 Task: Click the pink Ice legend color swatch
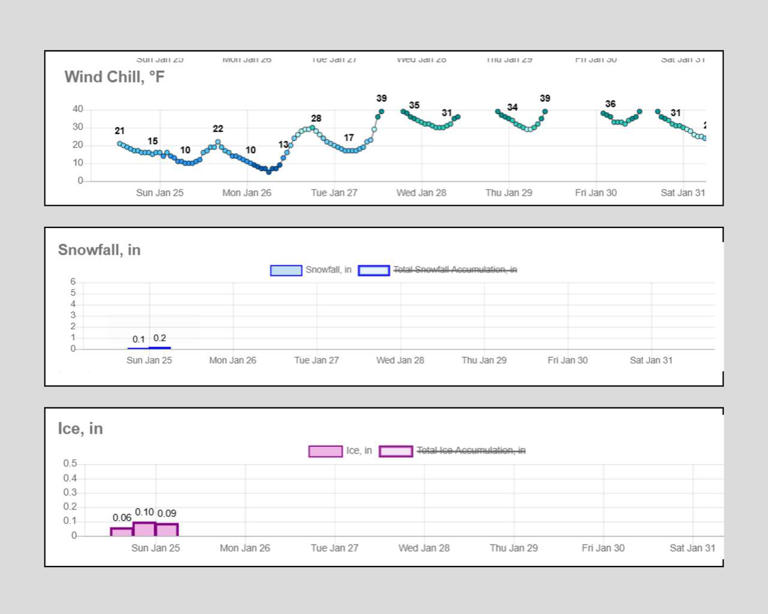point(325,451)
